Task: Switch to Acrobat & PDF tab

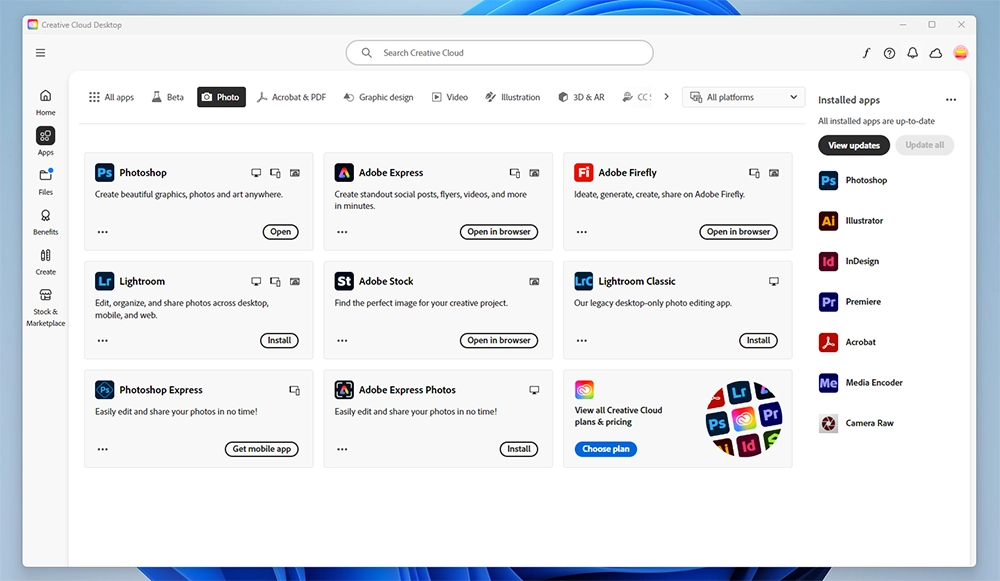Action: (291, 97)
